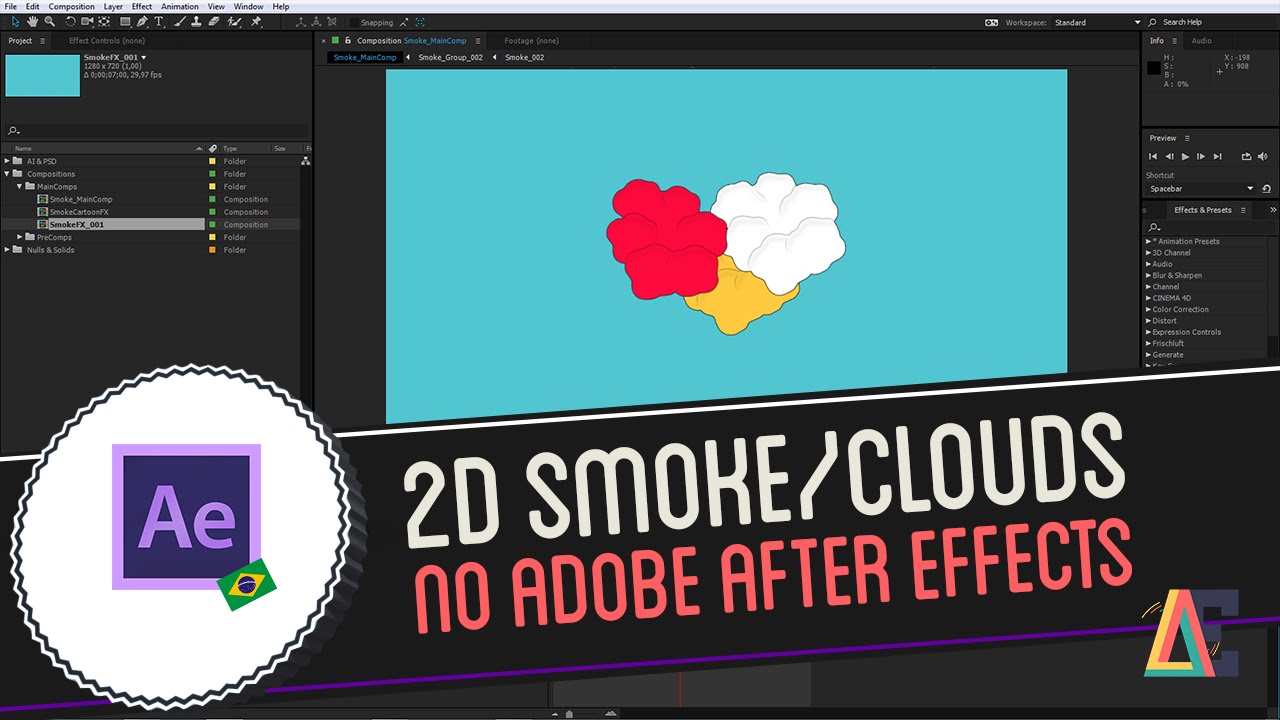The width and height of the screenshot is (1280, 720).
Task: Select the Rotation tool
Action: tap(70, 22)
